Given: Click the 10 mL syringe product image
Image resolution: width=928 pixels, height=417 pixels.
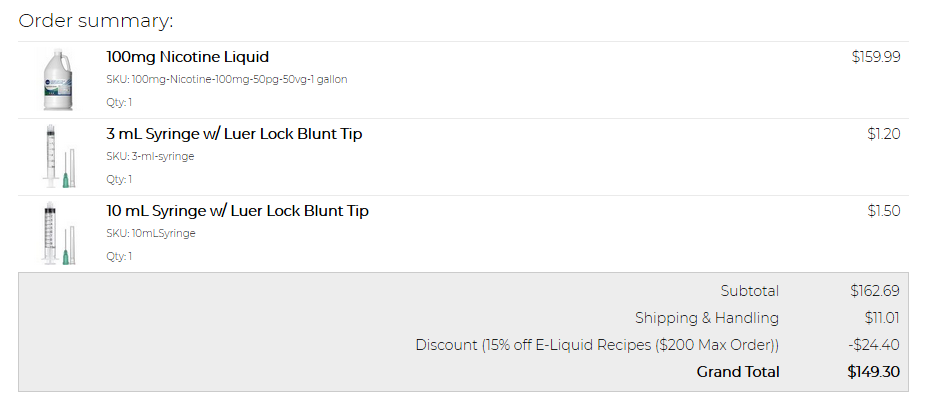Looking at the screenshot, I should [57, 233].
